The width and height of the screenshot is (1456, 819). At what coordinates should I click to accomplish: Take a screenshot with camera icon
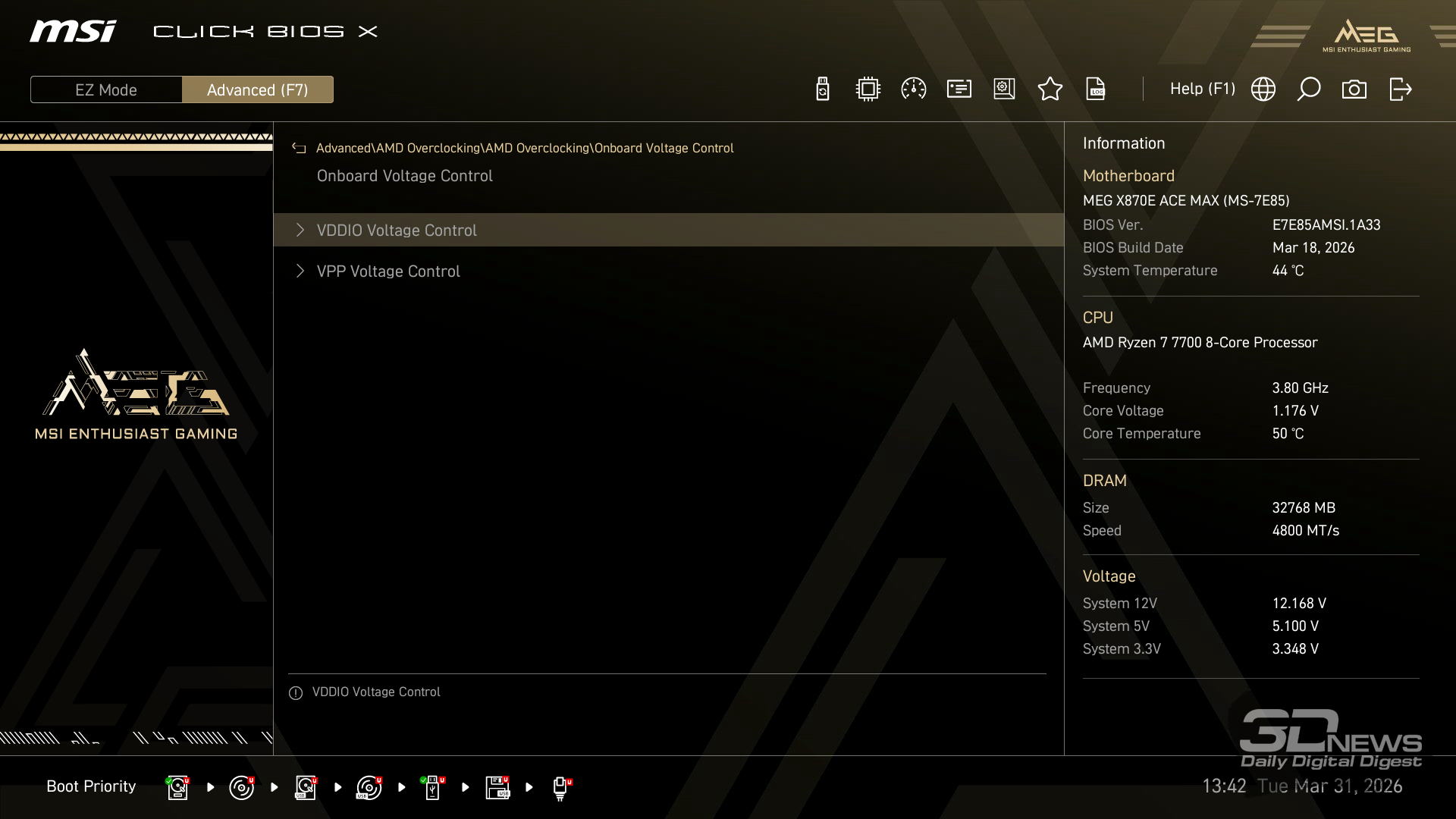(x=1354, y=89)
